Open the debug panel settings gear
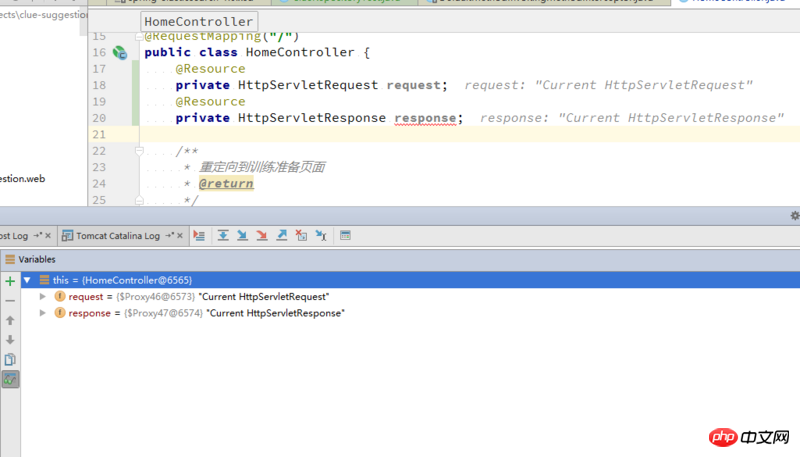Image resolution: width=800 pixels, height=457 pixels. coord(794,215)
